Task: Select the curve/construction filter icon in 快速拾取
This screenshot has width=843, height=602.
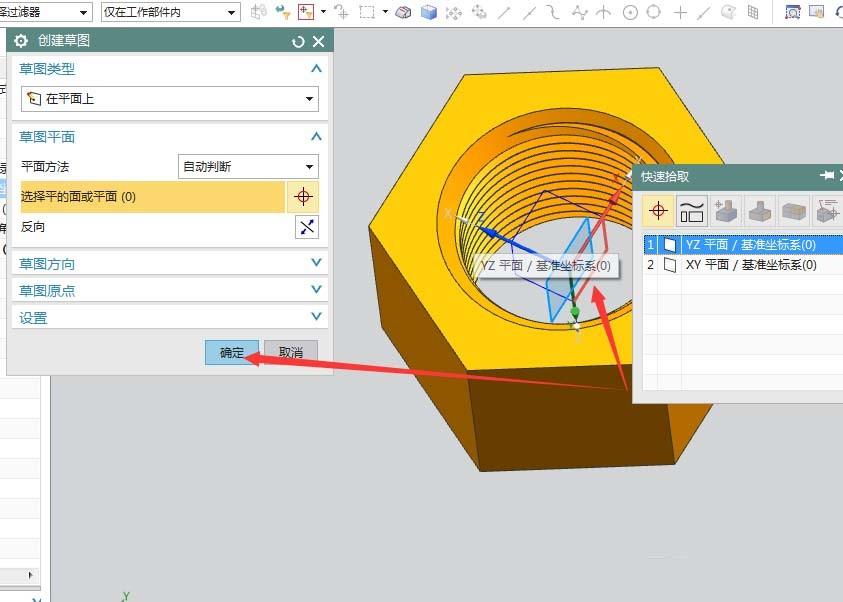Action: [x=692, y=211]
